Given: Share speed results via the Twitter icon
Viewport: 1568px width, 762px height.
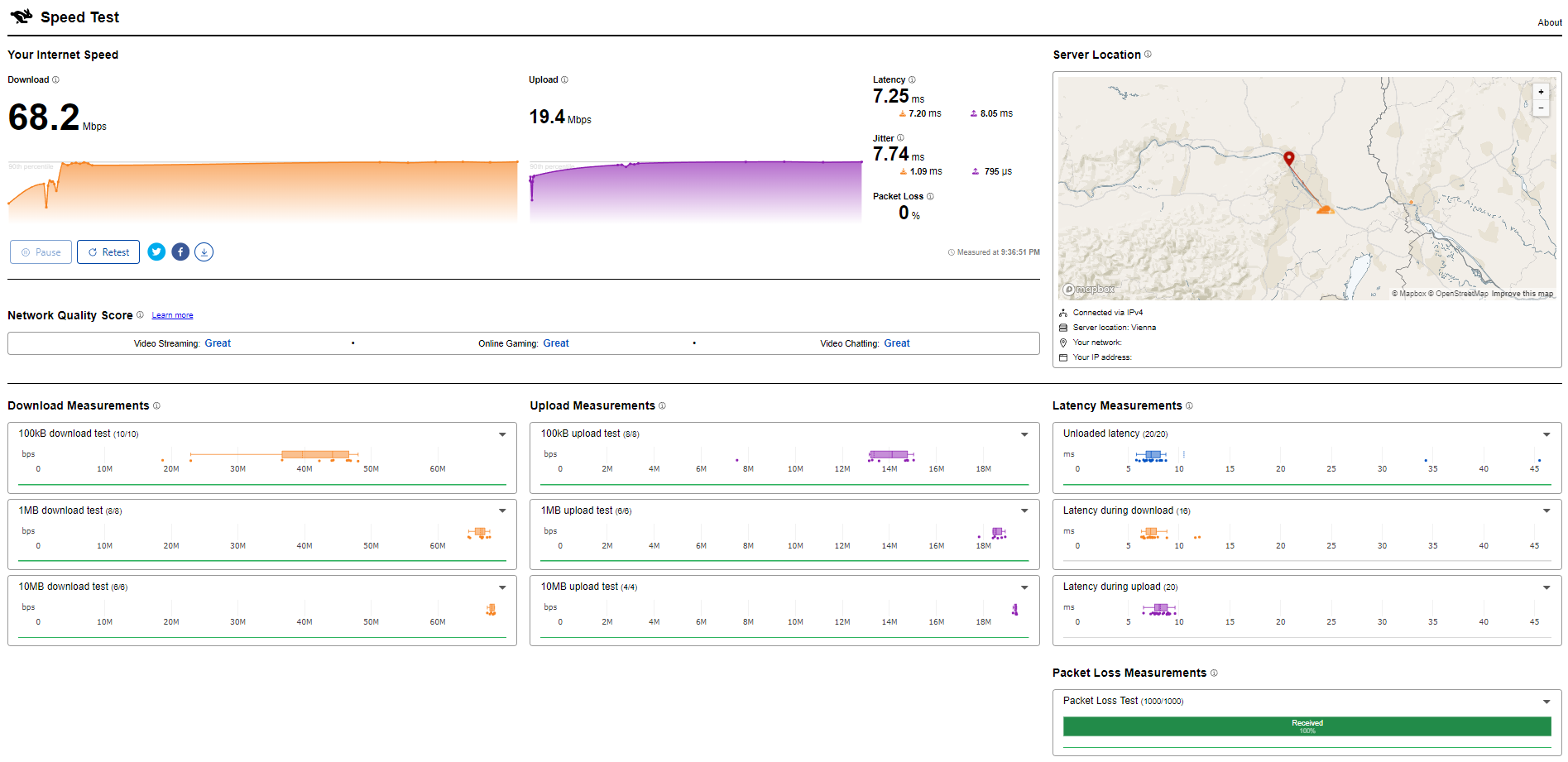Looking at the screenshot, I should pyautogui.click(x=156, y=252).
